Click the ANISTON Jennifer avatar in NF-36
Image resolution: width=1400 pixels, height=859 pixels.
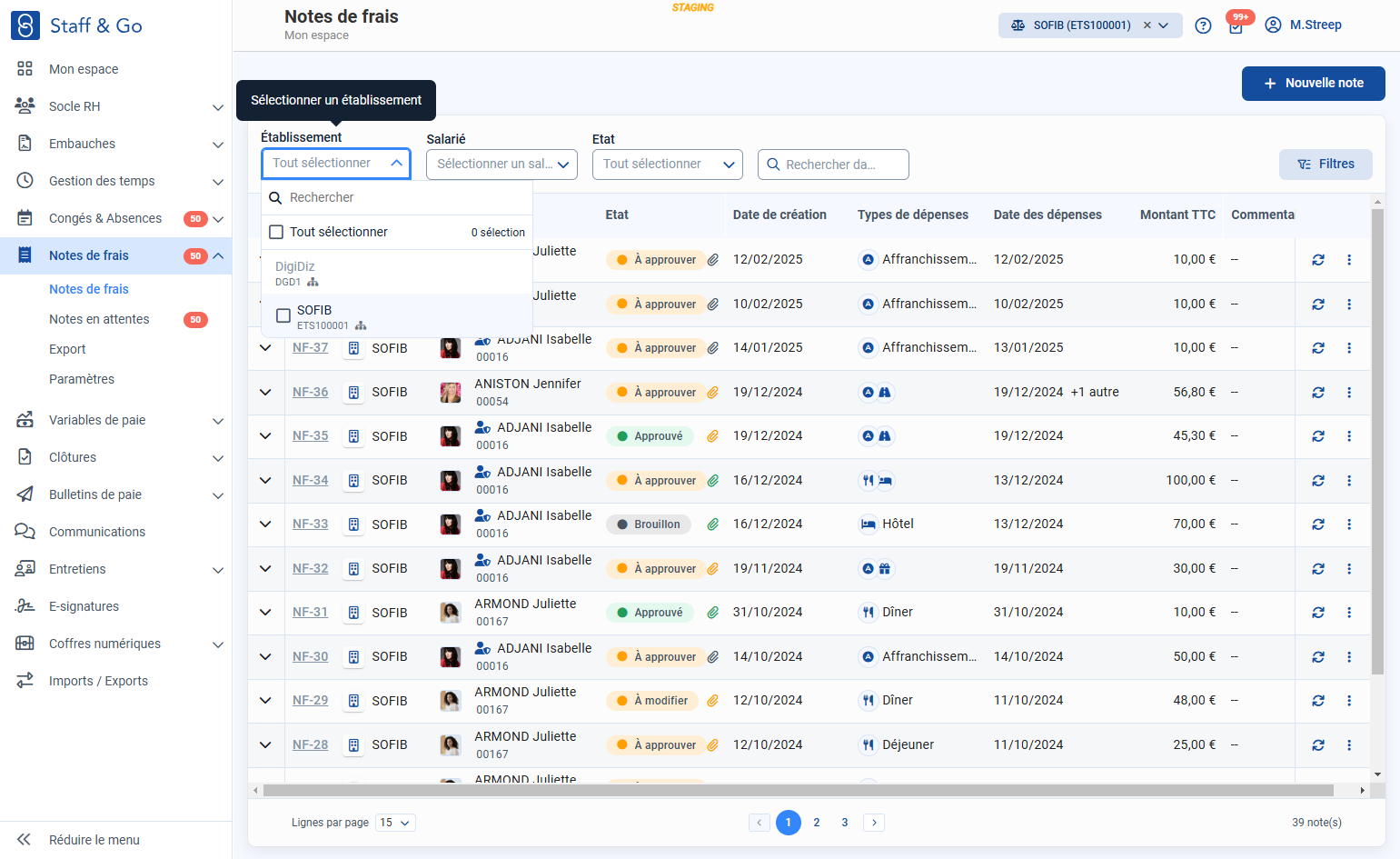click(x=451, y=393)
